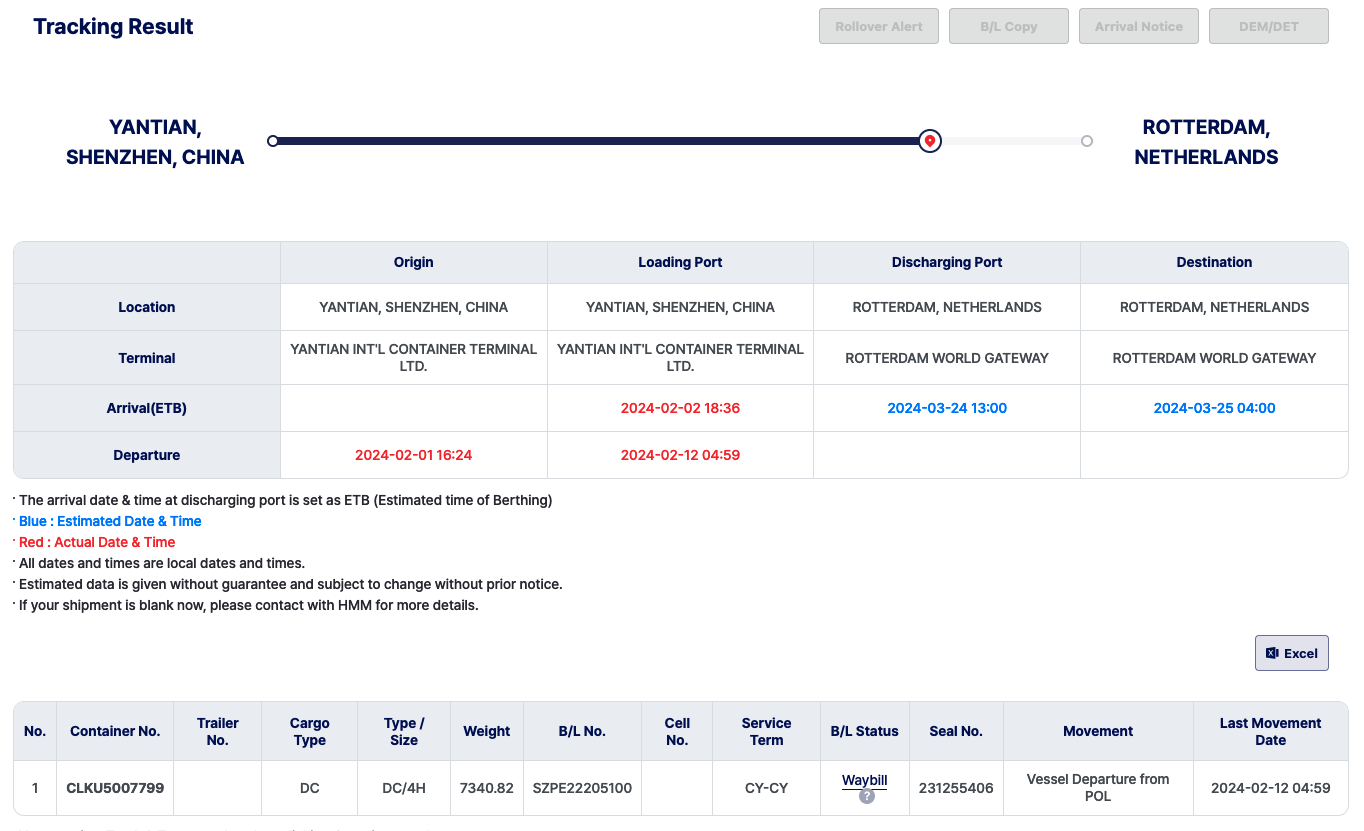
Task: Select container number CLKU5007799
Action: click(115, 788)
